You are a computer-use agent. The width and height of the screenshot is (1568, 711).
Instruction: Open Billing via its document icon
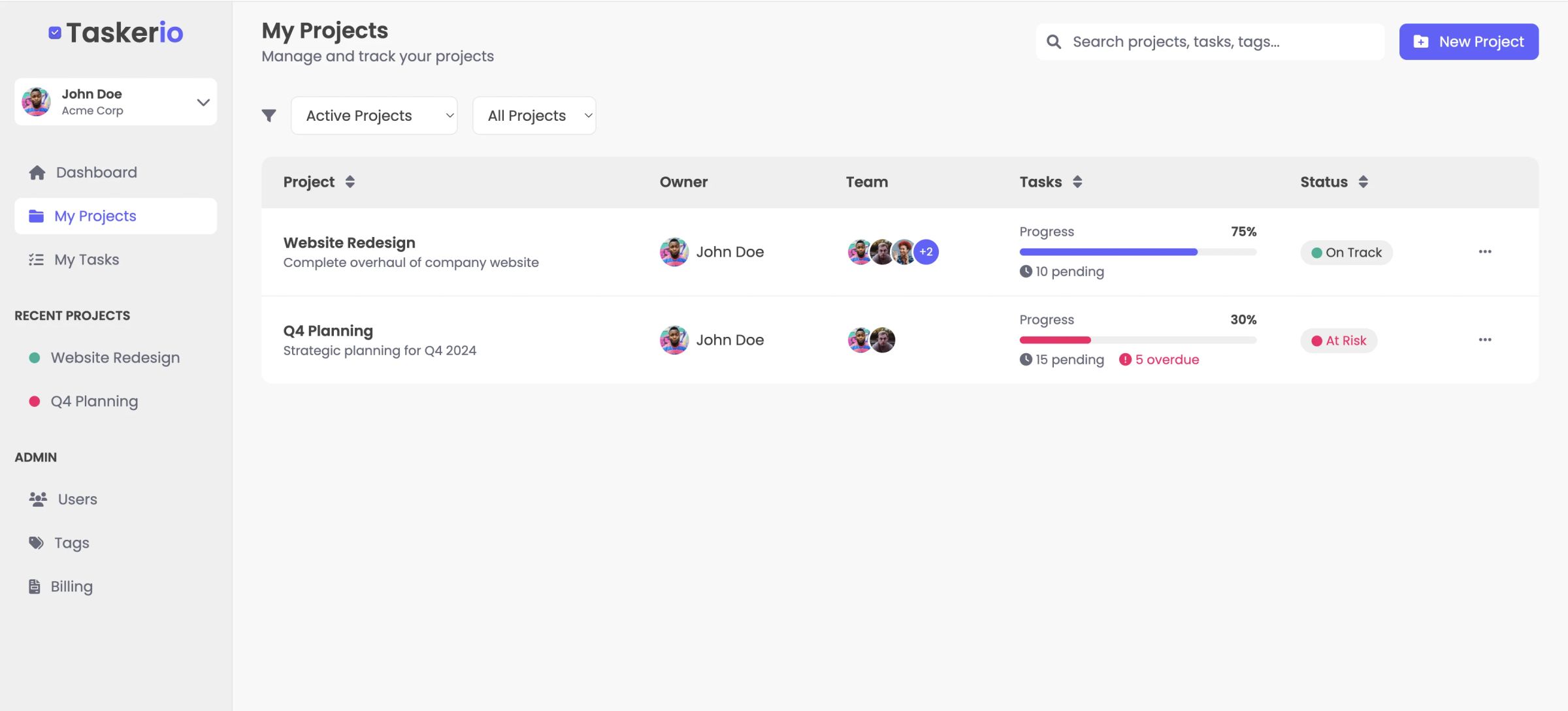pos(36,586)
